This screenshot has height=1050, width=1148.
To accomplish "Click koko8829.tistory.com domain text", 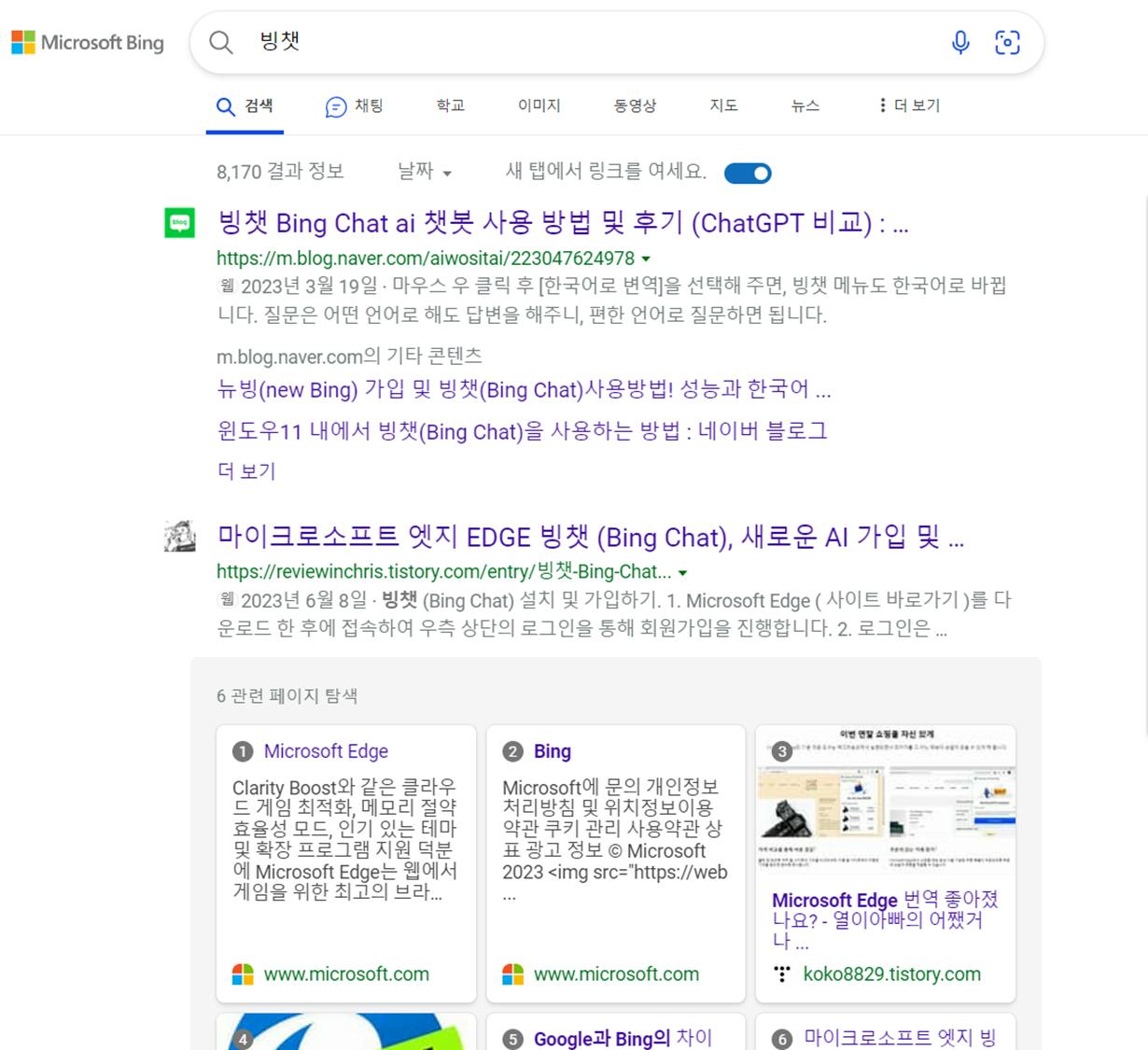I will [892, 974].
